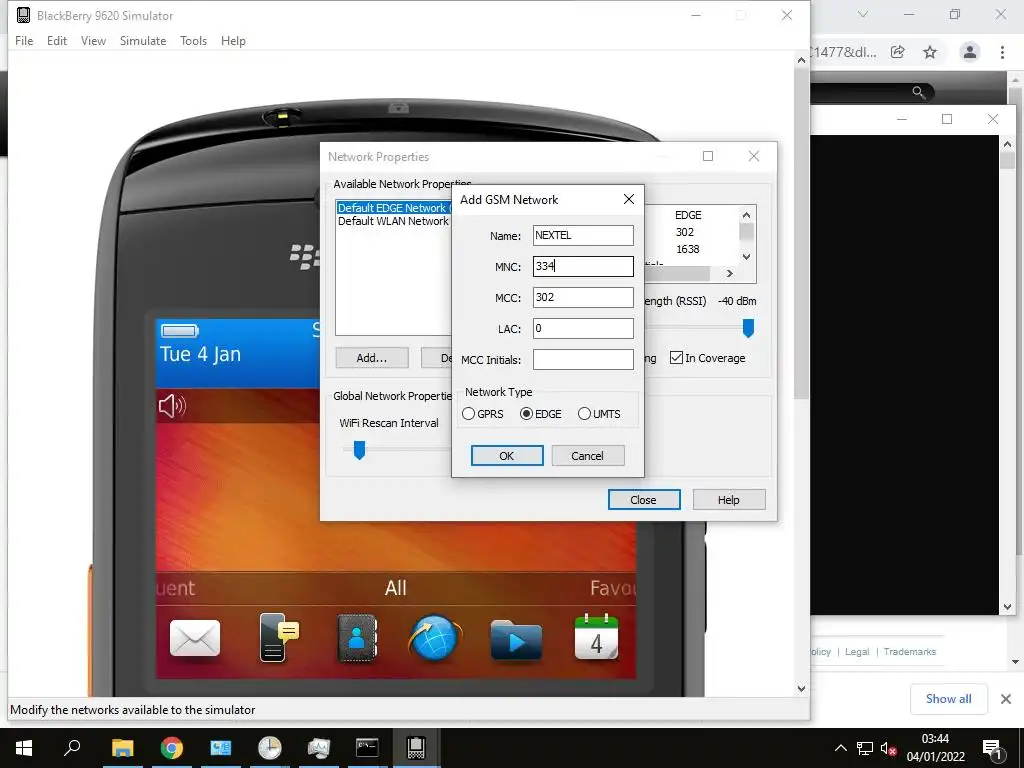
Task: Open the Help menu
Action: (x=233, y=40)
